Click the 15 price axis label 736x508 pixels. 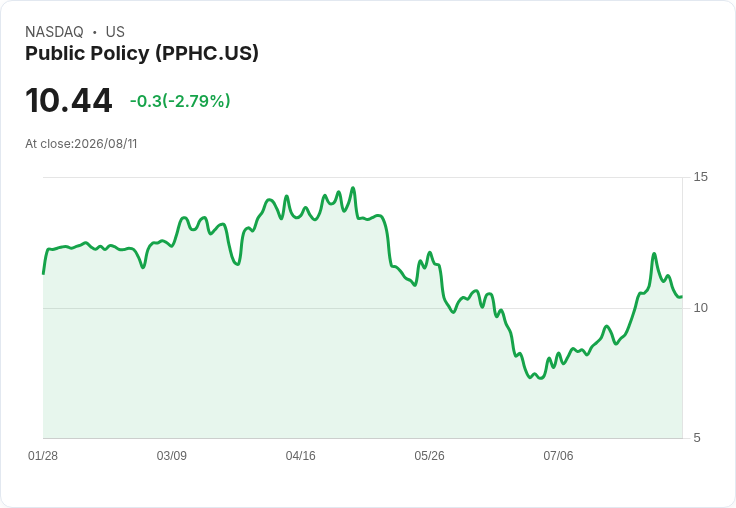click(x=700, y=177)
